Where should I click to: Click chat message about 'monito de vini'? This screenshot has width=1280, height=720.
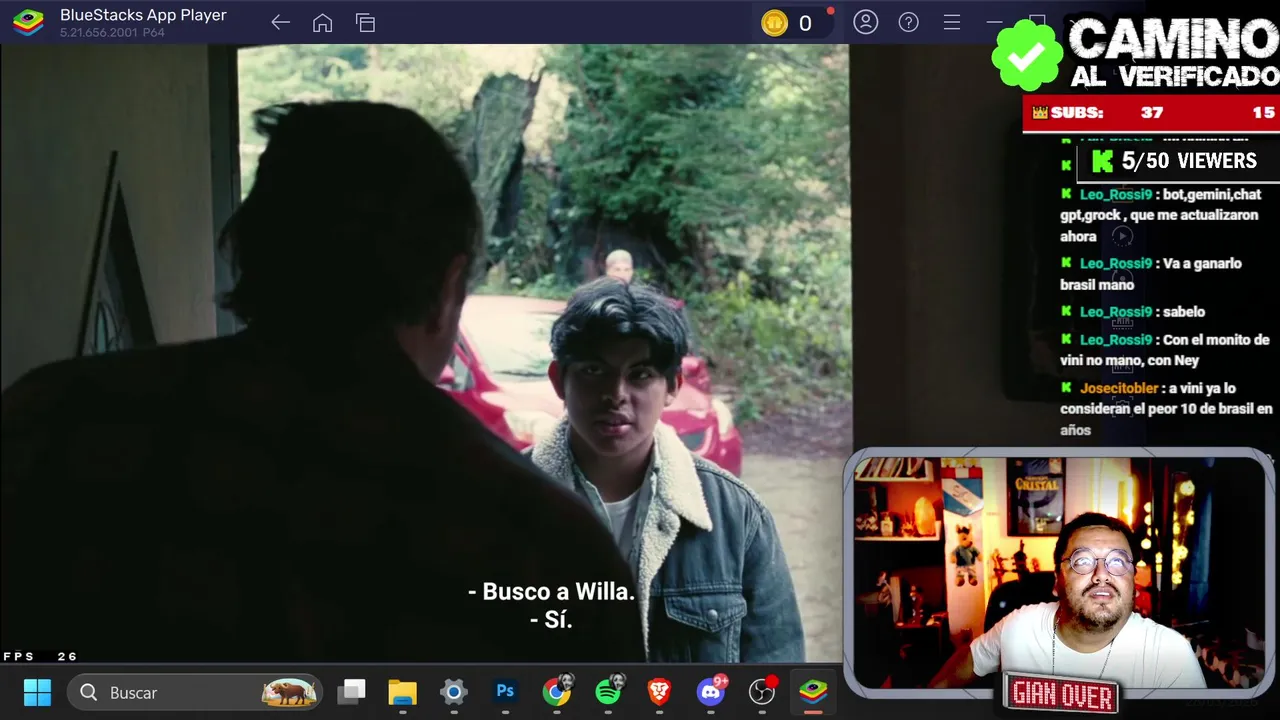pyautogui.click(x=1165, y=350)
